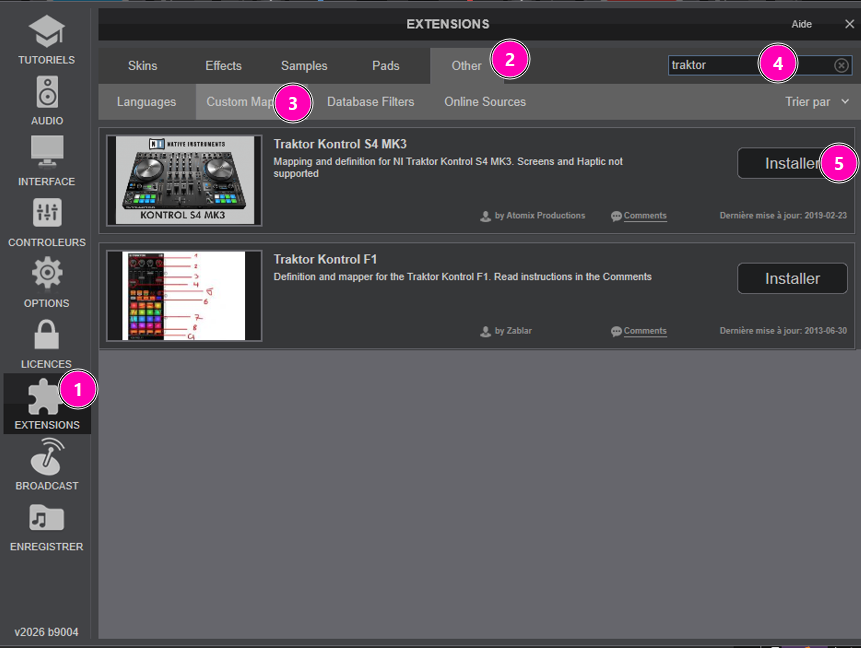861x648 pixels.
Task: Open the Samples tab
Action: 304,66
